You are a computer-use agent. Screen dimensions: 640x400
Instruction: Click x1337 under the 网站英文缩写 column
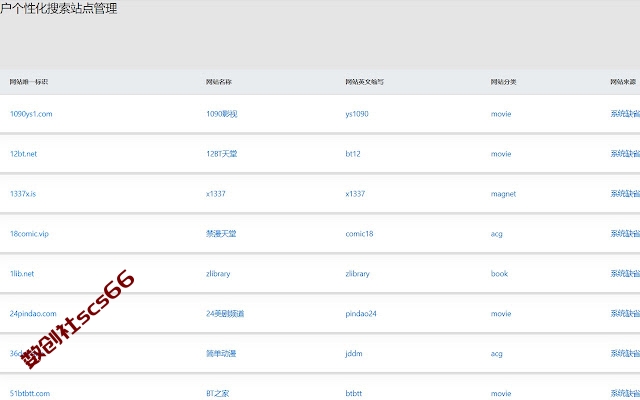(x=355, y=194)
